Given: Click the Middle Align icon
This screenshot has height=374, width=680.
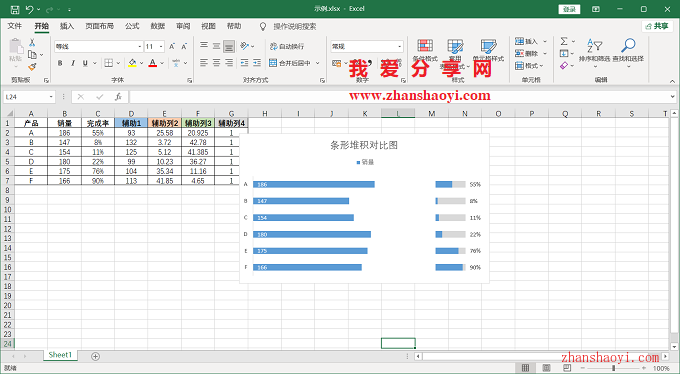Looking at the screenshot, I should (x=216, y=46).
